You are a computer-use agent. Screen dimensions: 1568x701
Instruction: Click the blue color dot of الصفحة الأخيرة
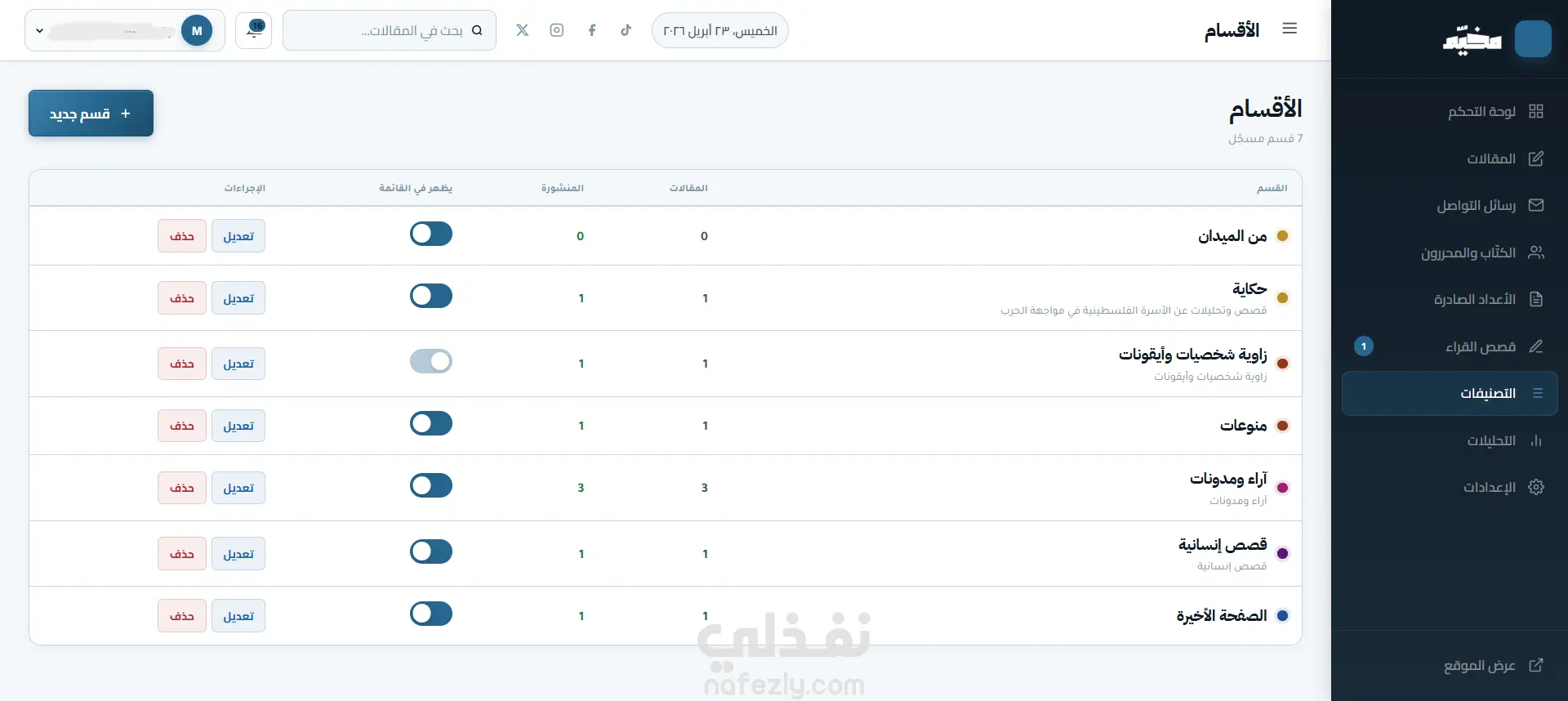pos(1282,615)
